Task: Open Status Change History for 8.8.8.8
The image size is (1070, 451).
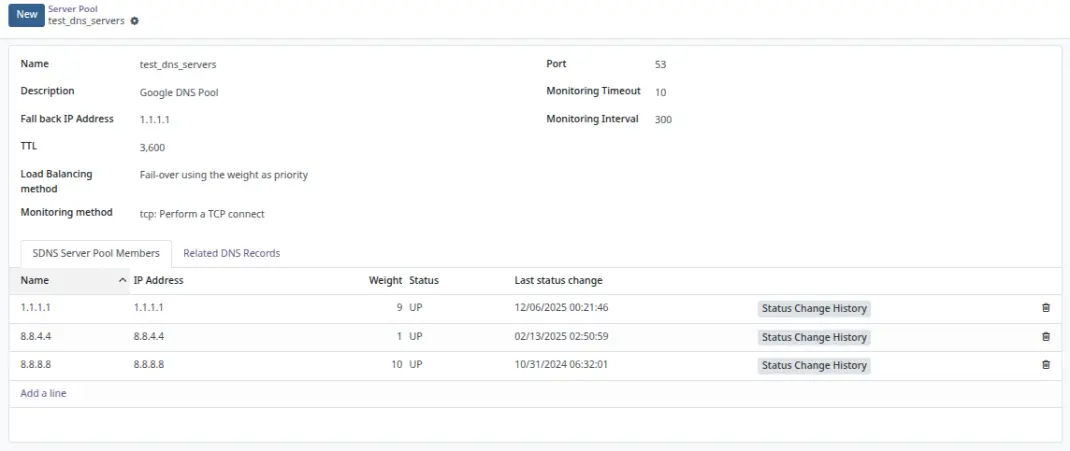Action: pyautogui.click(x=814, y=366)
